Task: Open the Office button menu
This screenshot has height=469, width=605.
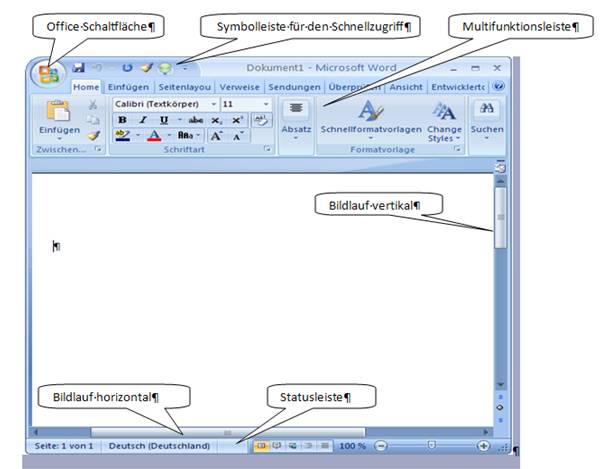Action: [45, 74]
